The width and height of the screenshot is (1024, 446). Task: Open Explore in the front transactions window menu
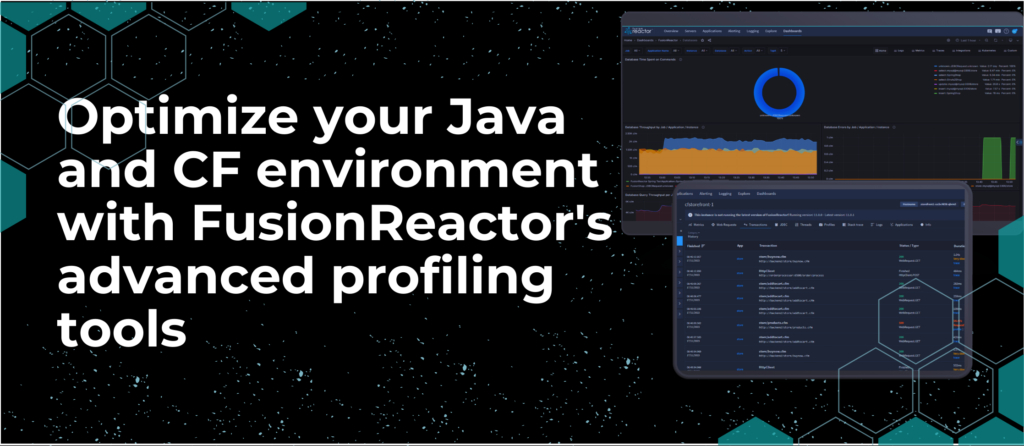click(x=744, y=193)
